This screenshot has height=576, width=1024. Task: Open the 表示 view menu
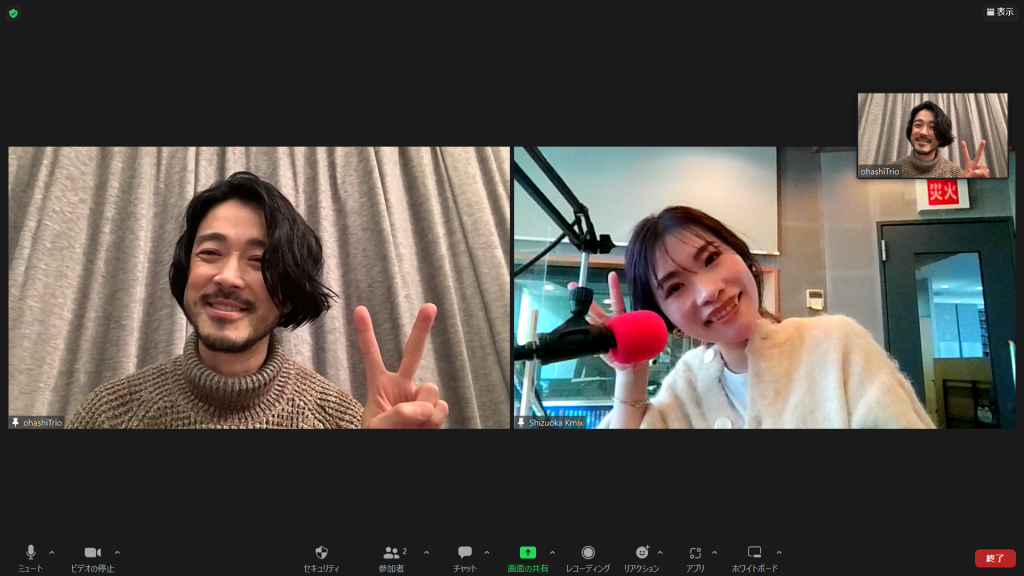(x=999, y=12)
